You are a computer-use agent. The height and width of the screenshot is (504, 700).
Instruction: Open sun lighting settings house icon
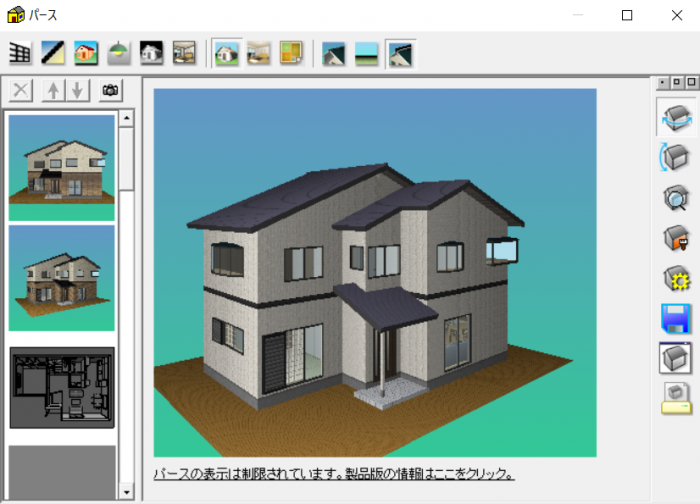676,279
